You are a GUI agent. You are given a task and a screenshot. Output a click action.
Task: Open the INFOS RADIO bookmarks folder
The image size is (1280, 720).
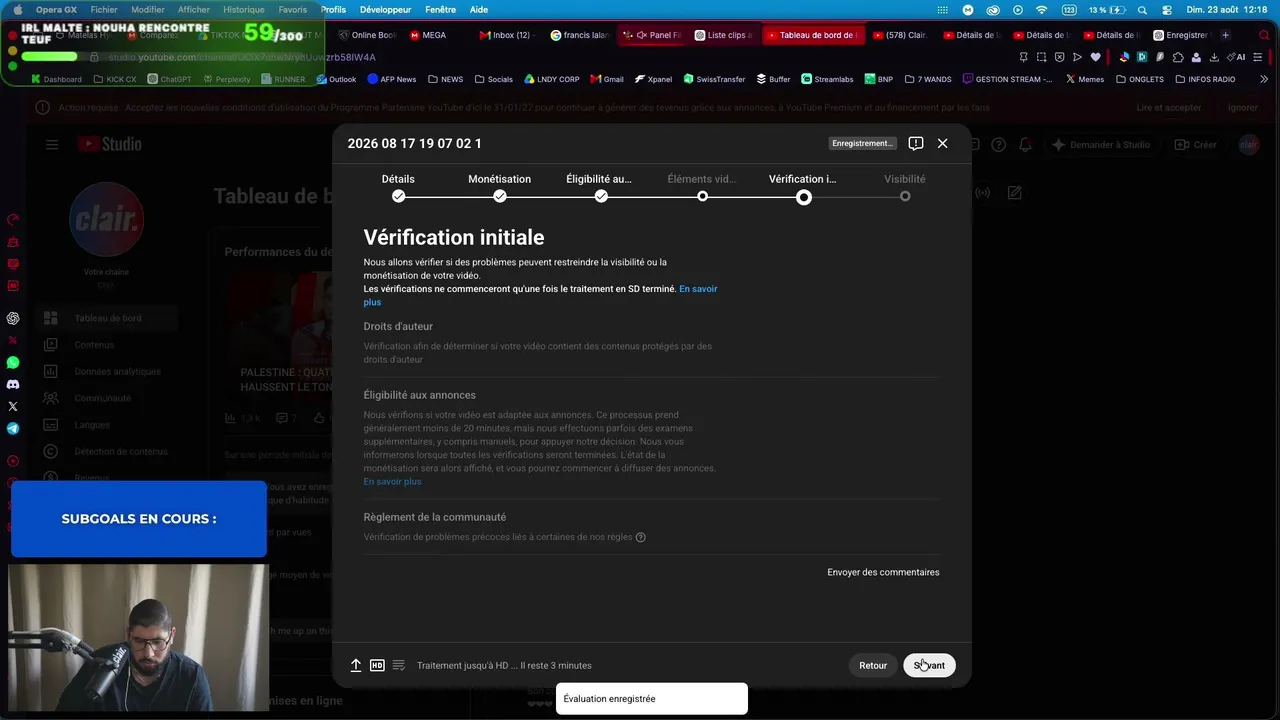(1205, 79)
